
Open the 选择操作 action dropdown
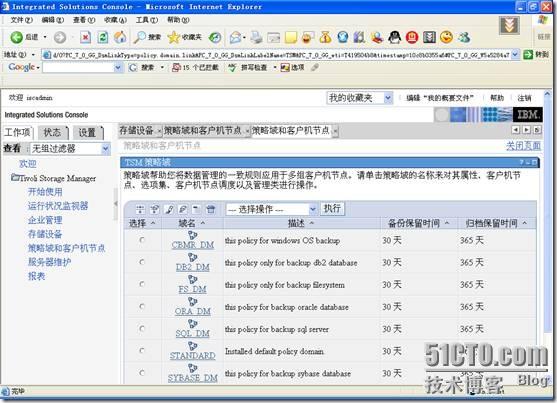pyautogui.click(x=271, y=209)
